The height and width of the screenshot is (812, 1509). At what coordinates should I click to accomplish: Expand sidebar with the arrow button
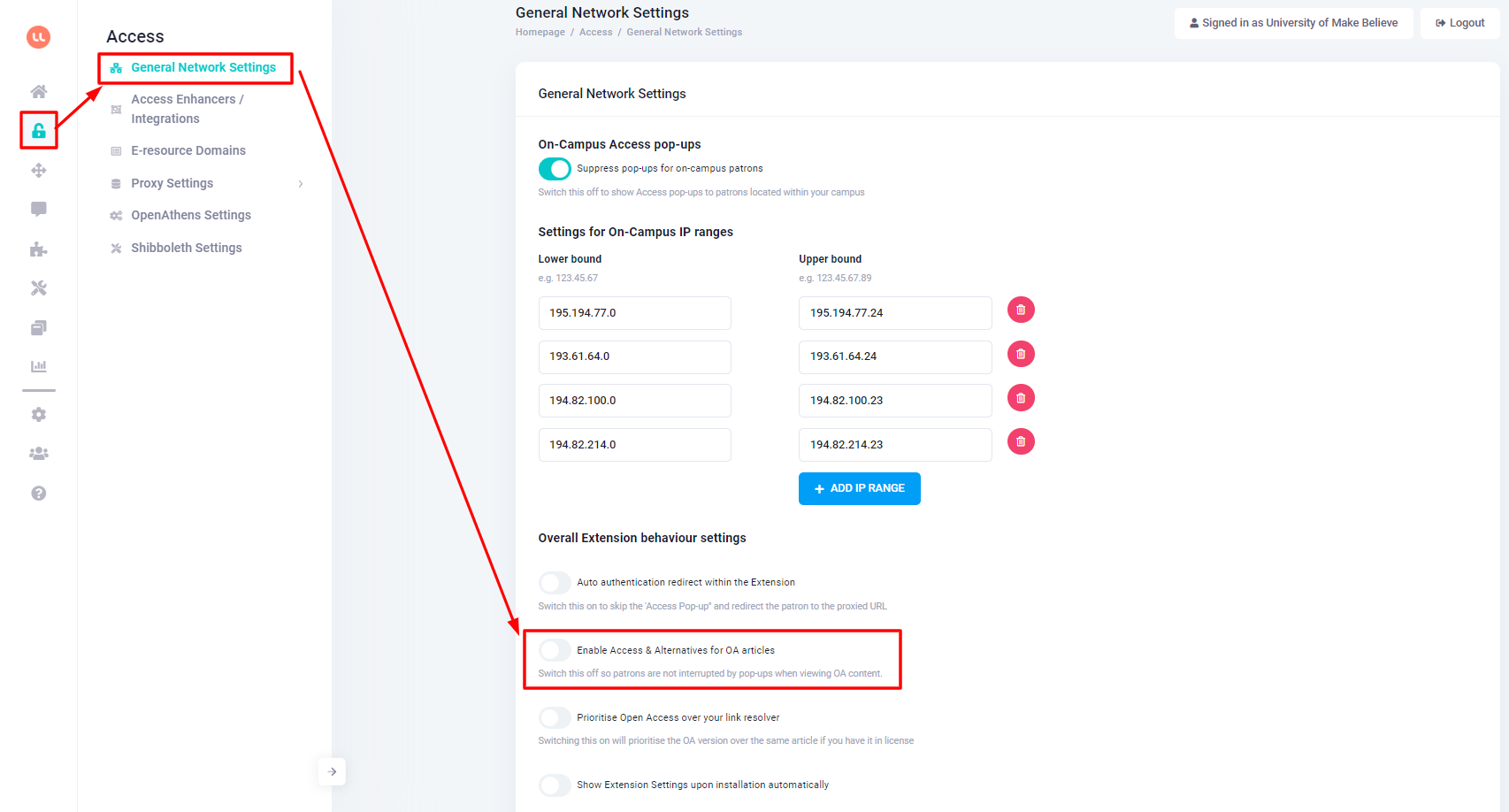point(332,771)
